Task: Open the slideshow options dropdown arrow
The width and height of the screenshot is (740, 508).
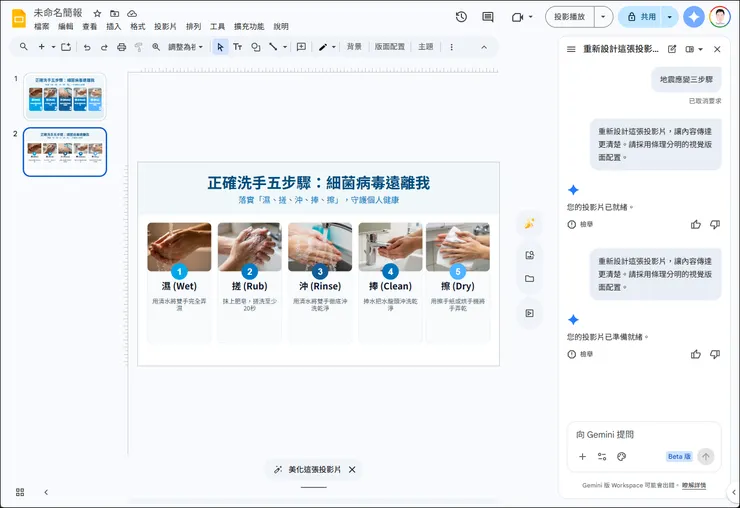Action: (603, 17)
